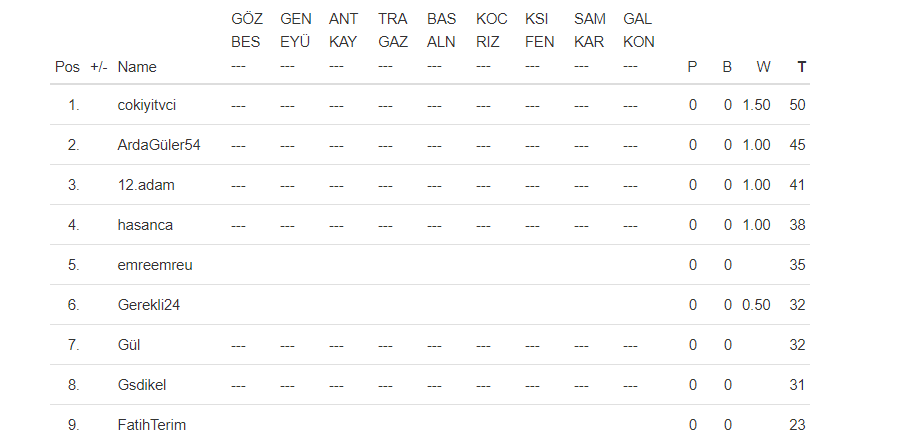Click the TRA GAZ match header
Viewport: 902px width, 439px height.
click(392, 30)
